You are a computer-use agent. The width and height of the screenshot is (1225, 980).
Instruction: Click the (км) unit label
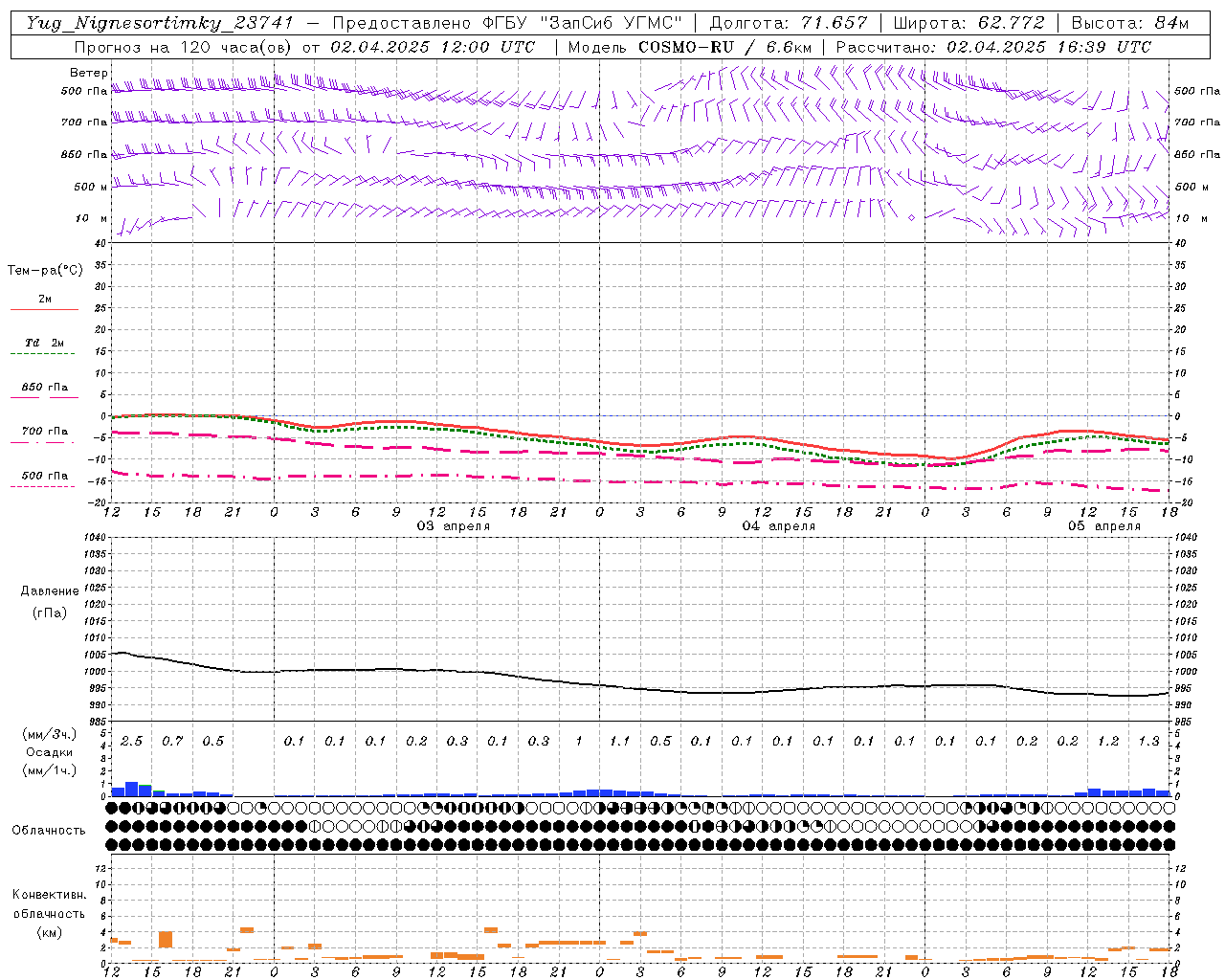(49, 932)
